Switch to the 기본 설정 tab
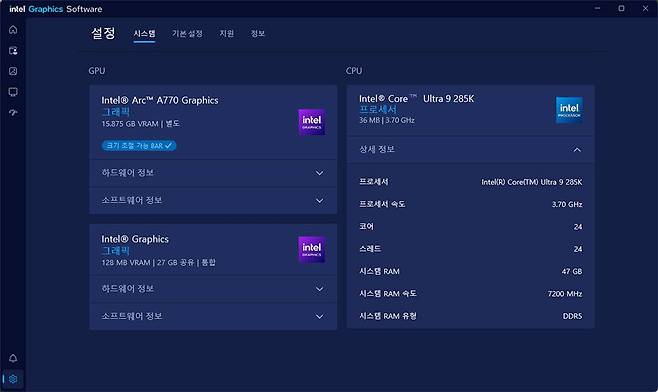 [187, 34]
